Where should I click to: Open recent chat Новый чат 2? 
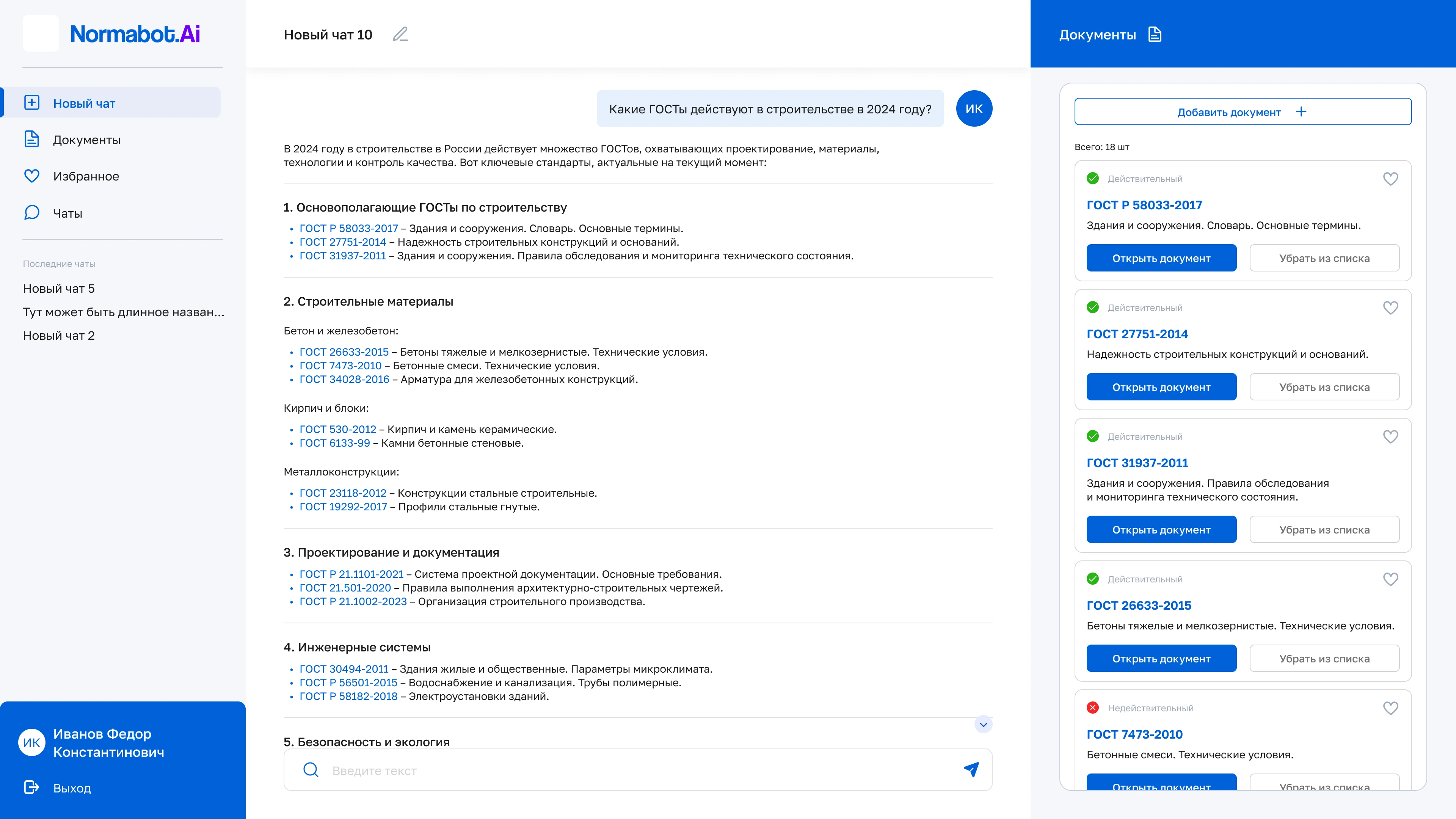point(59,335)
